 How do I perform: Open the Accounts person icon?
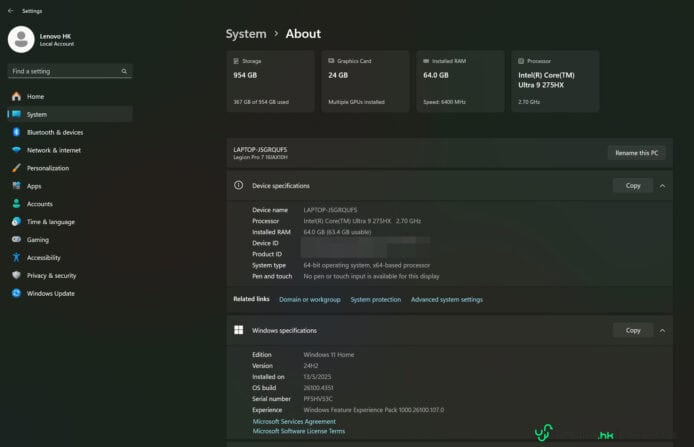pos(16,204)
